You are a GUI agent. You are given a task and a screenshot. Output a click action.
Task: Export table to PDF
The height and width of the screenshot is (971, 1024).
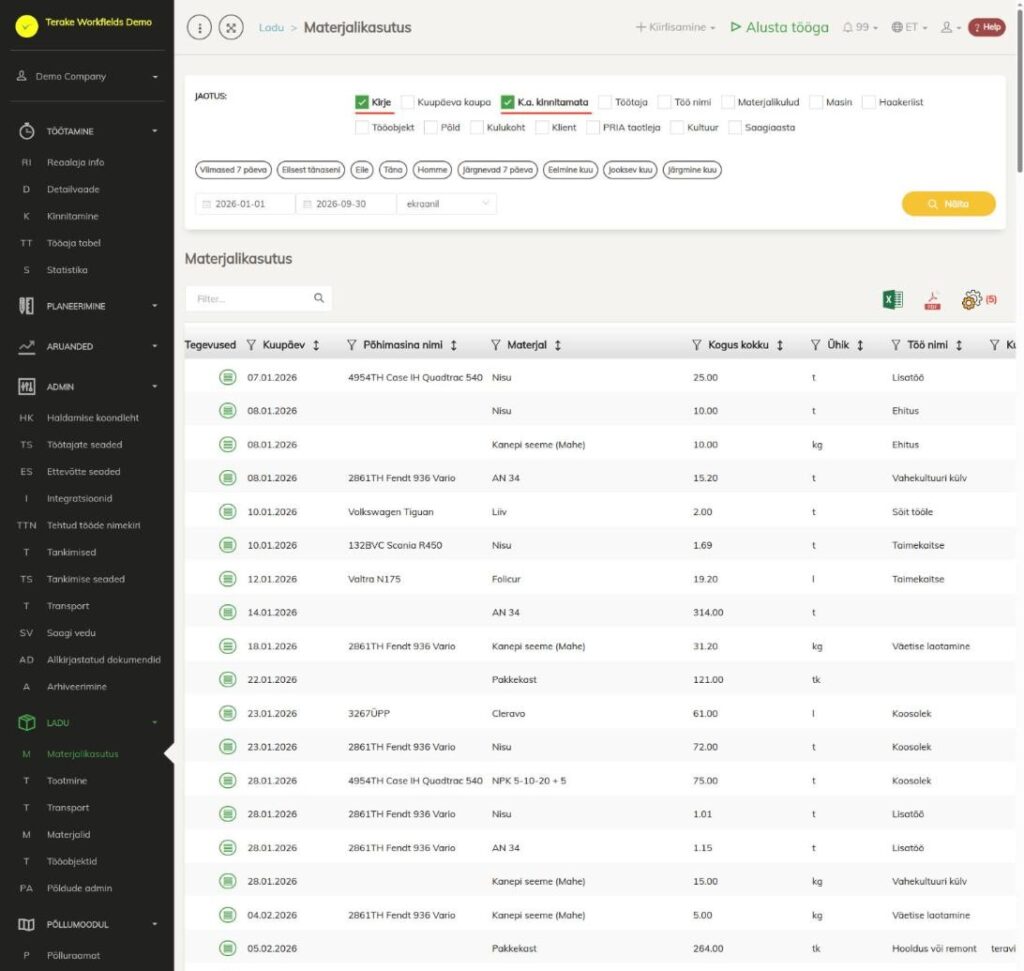click(932, 300)
